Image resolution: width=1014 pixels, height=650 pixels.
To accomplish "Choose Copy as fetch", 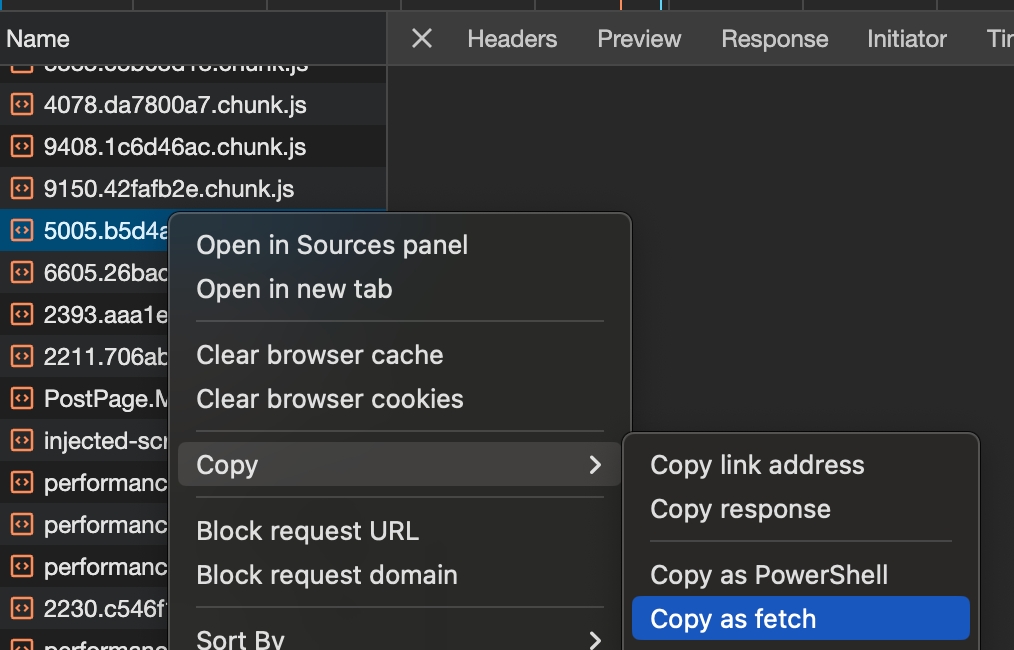I will click(733, 619).
